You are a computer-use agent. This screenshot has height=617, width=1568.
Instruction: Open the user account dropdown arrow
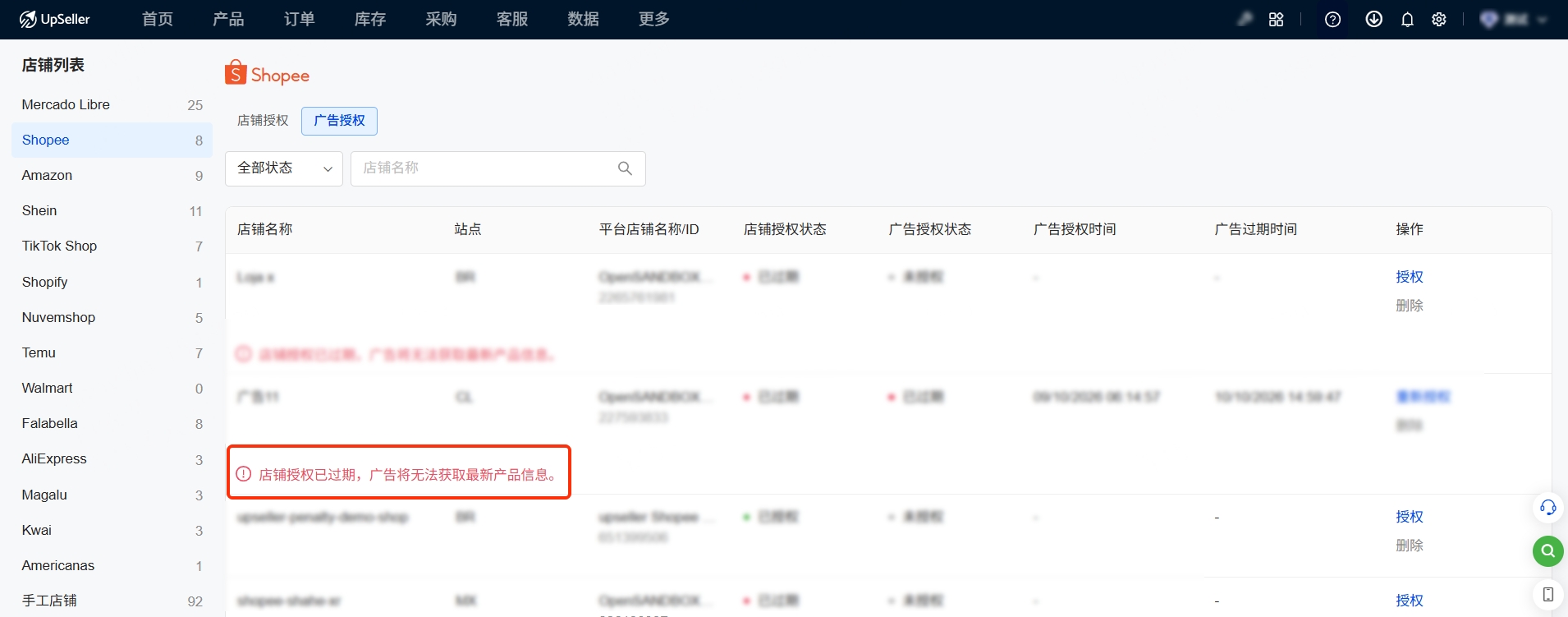coord(1542,20)
